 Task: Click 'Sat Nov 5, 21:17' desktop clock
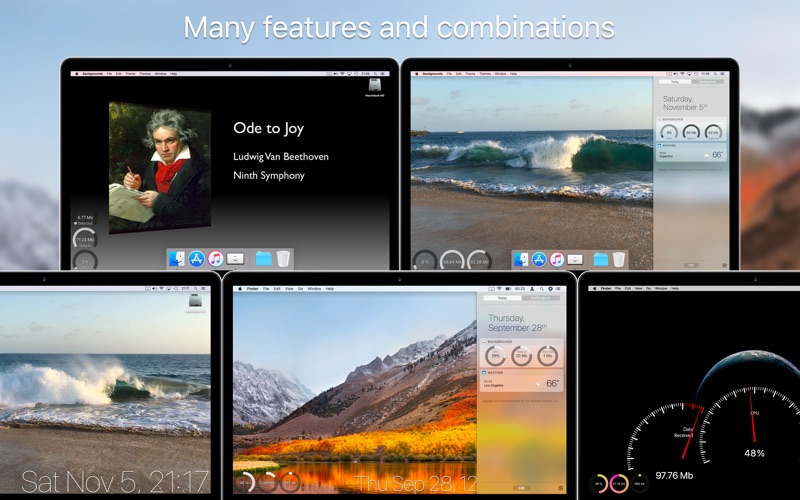coord(115,482)
